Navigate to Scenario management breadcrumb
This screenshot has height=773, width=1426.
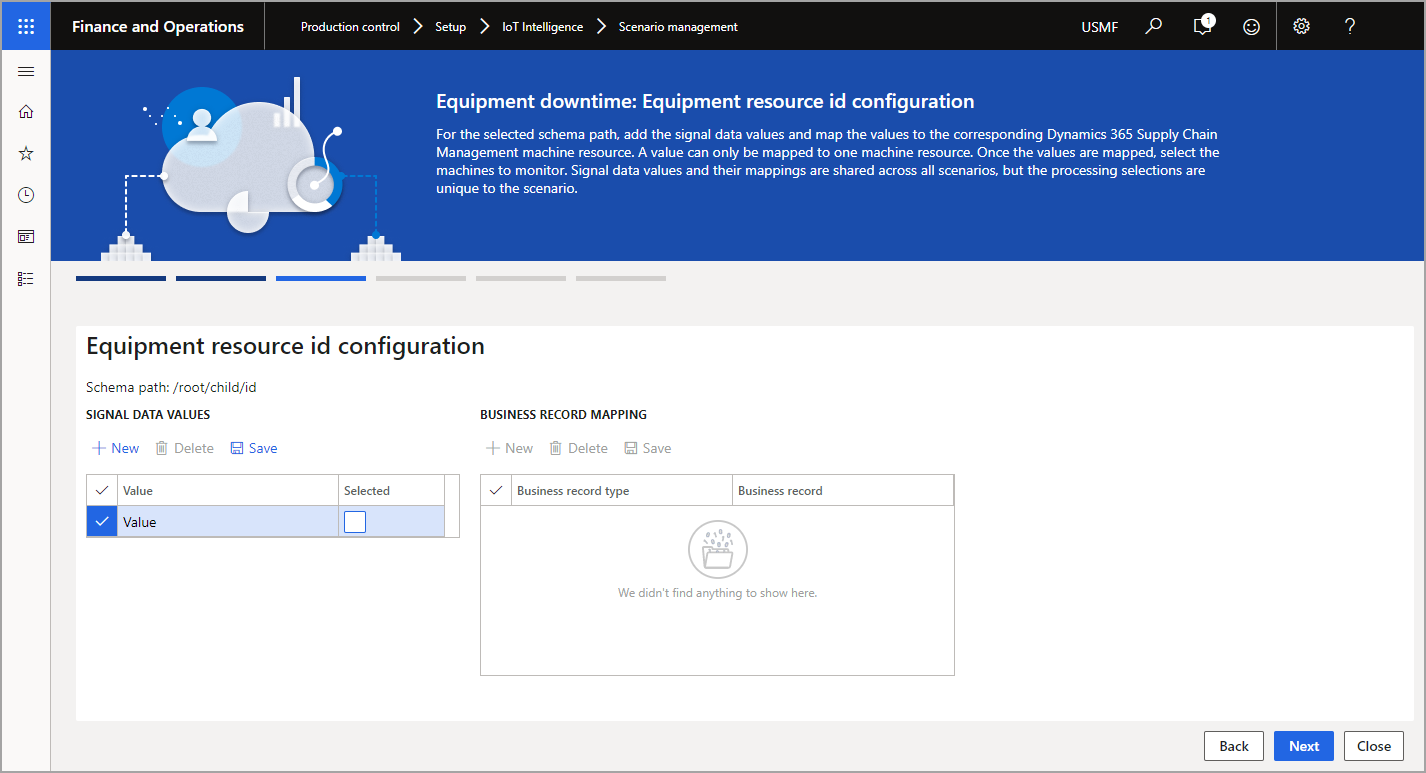tap(678, 27)
